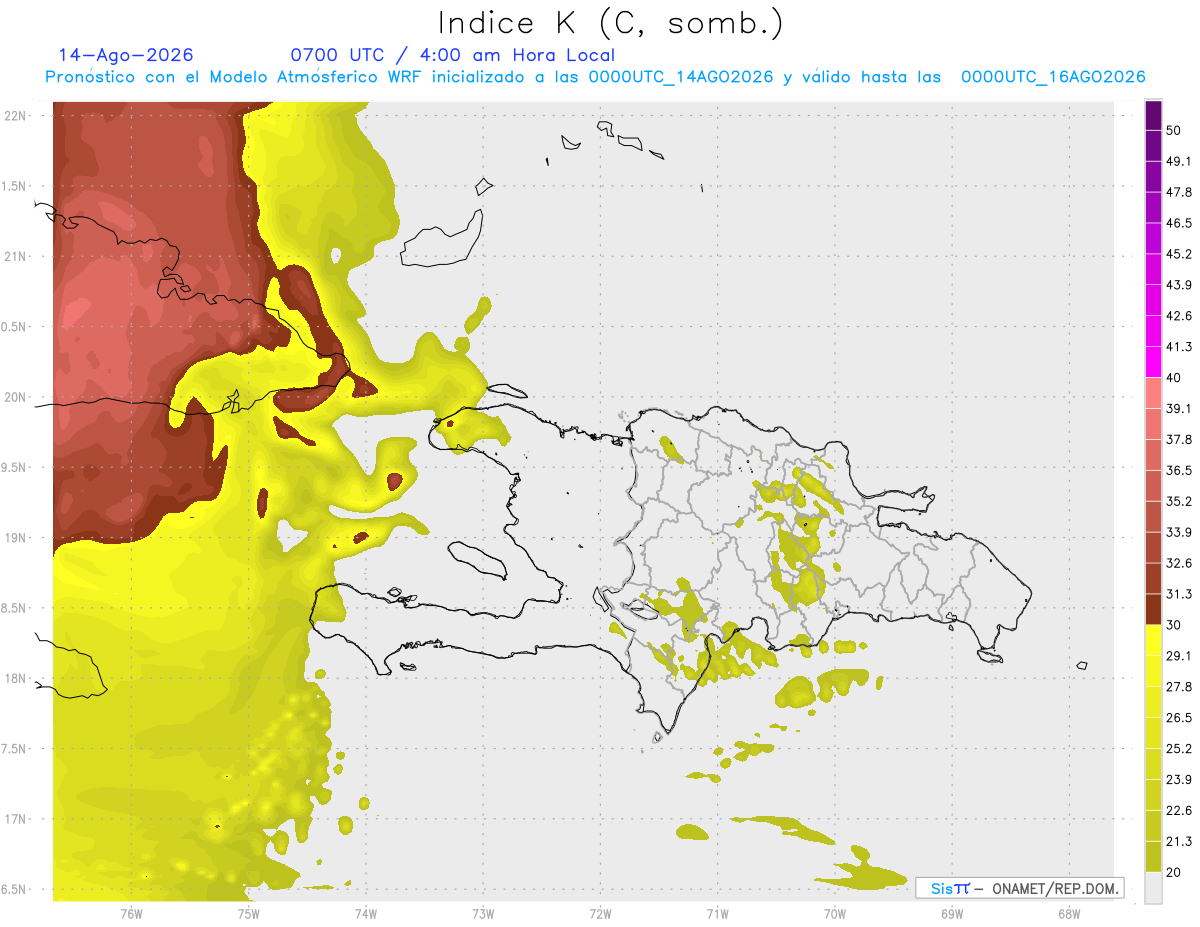1200x927 pixels.
Task: Click the '30' color scale value
Action: 1173,625
